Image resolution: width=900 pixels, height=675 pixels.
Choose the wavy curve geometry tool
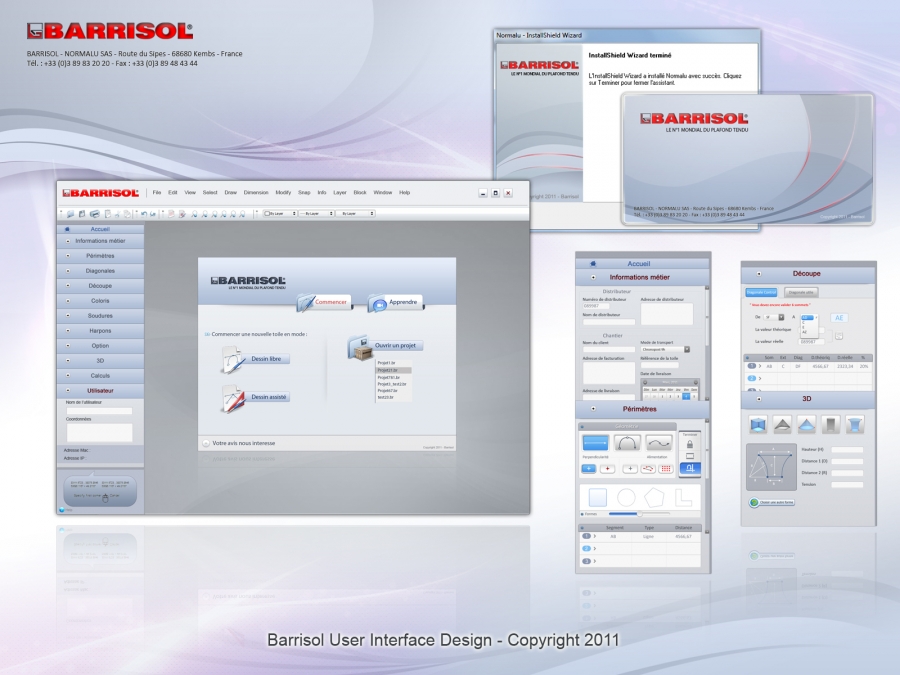click(x=658, y=443)
